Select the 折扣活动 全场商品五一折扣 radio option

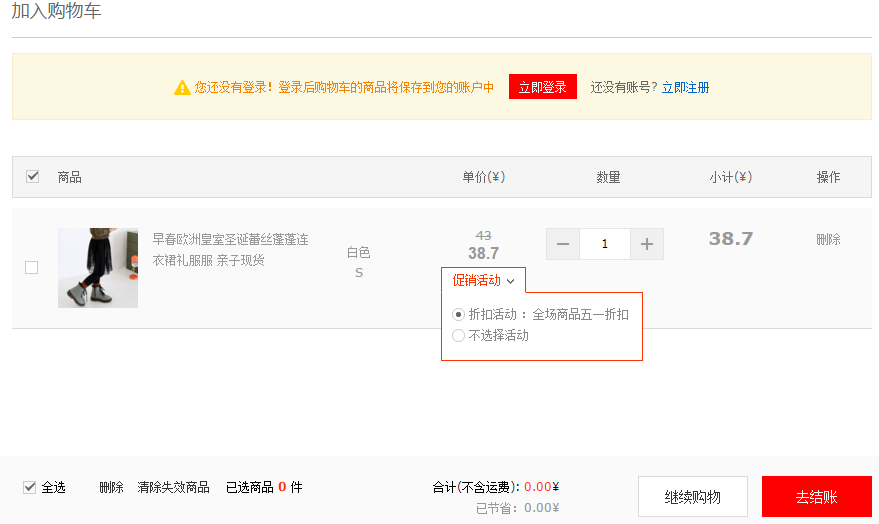[459, 314]
